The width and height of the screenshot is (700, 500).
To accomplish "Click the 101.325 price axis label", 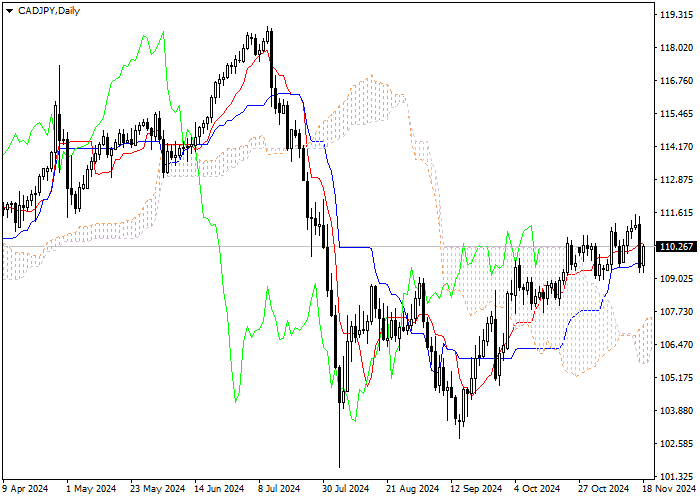I will tap(676, 477).
